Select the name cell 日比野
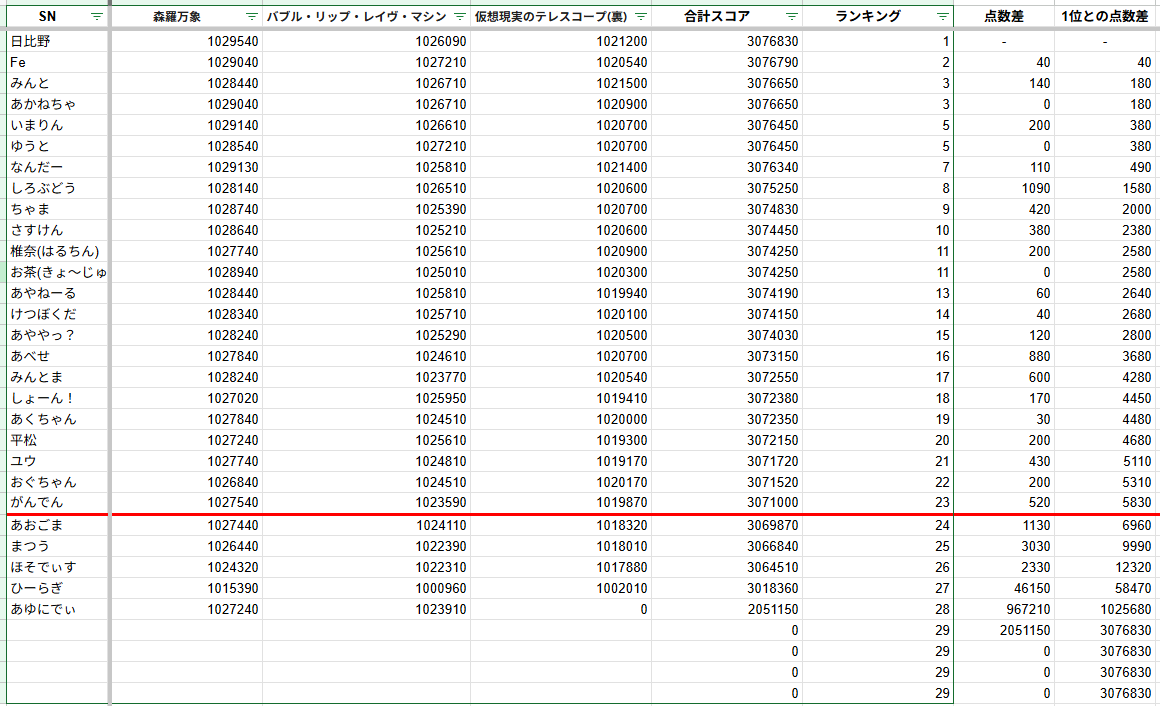 pyautogui.click(x=58, y=41)
